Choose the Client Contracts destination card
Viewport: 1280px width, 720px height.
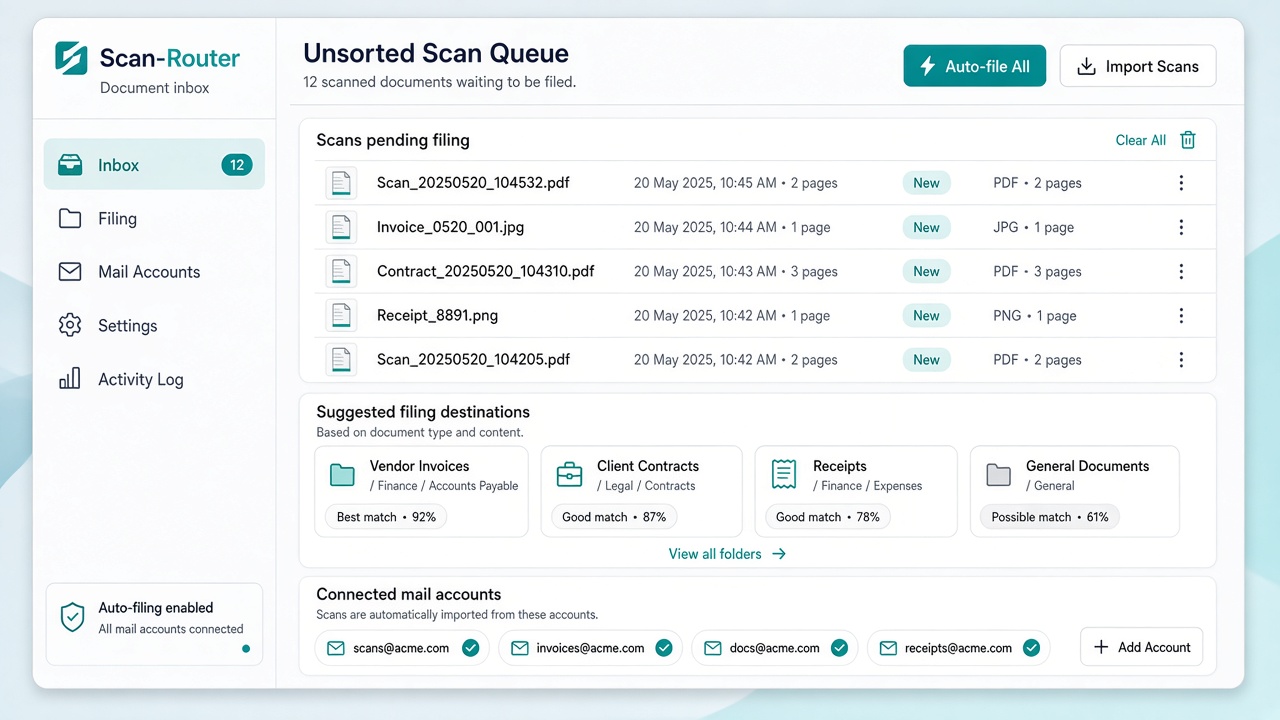click(641, 492)
